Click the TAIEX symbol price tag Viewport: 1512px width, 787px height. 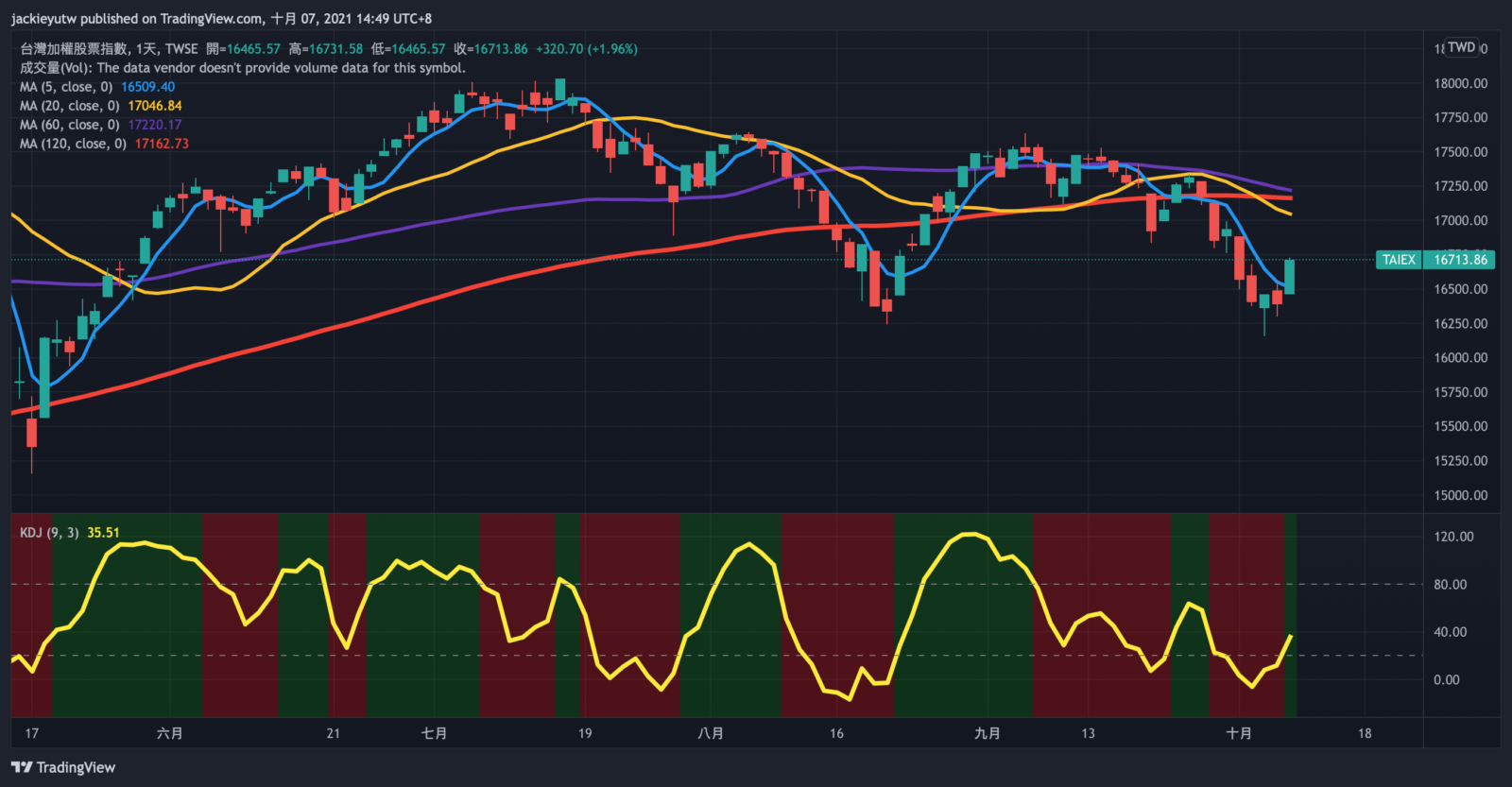click(1399, 260)
